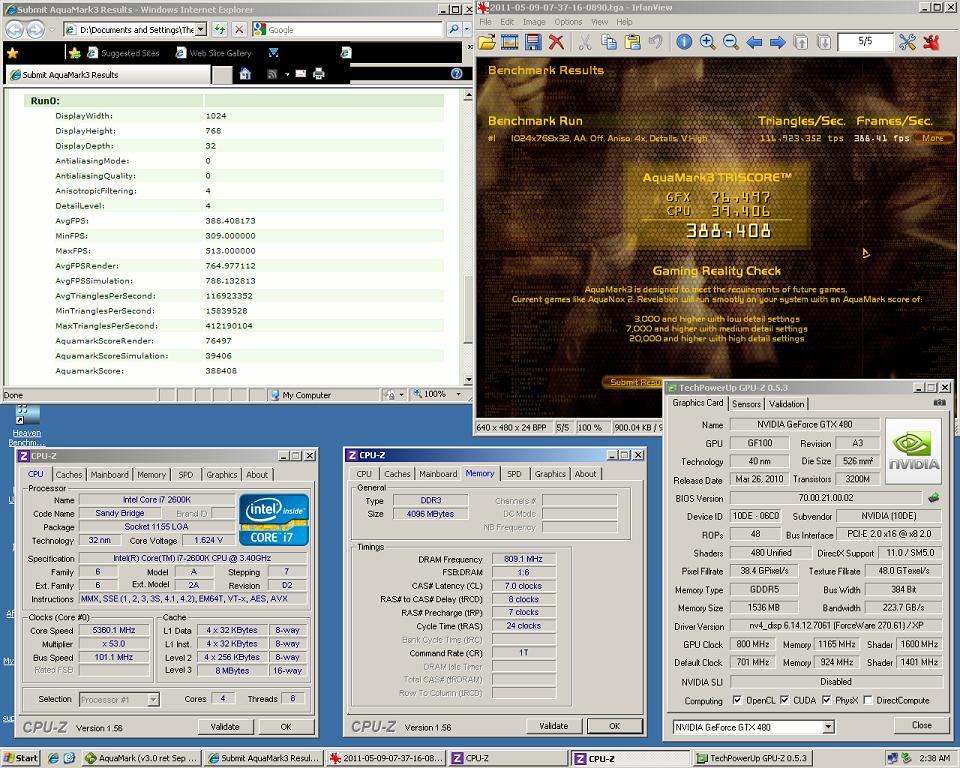Image resolution: width=960 pixels, height=768 pixels.
Task: Click the Open file icon in IrfanView
Action: pos(487,42)
